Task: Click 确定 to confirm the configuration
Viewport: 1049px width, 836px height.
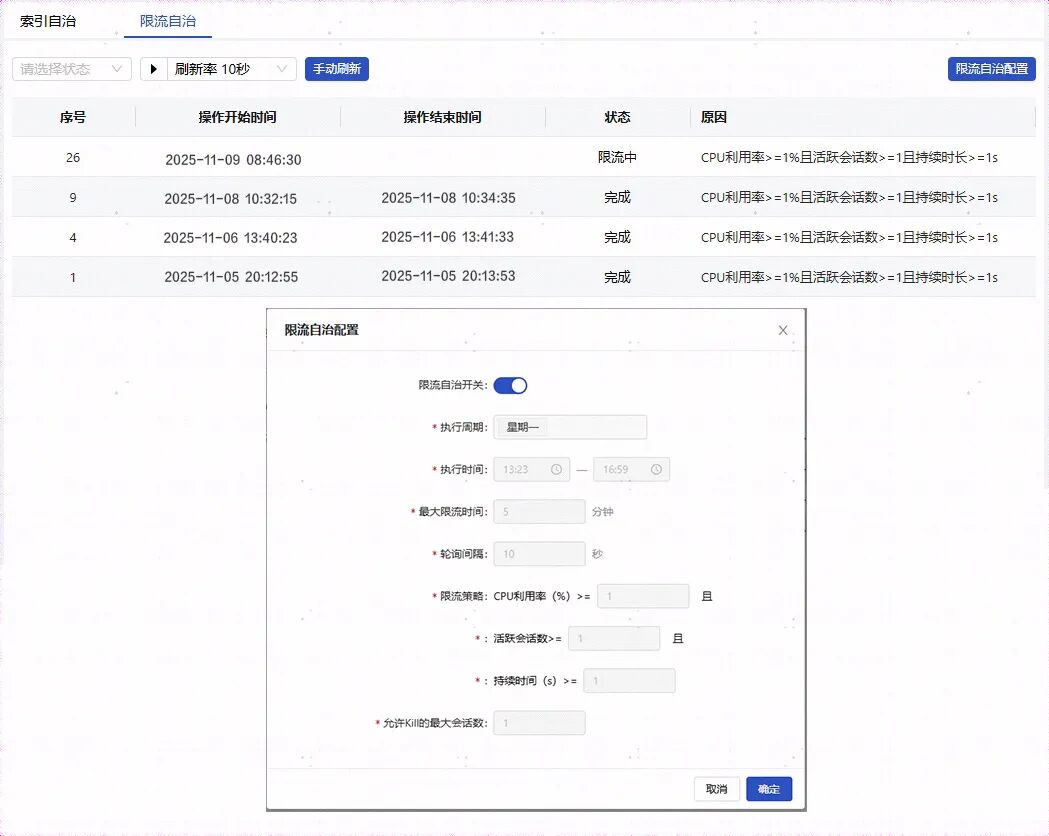Action: tap(768, 789)
